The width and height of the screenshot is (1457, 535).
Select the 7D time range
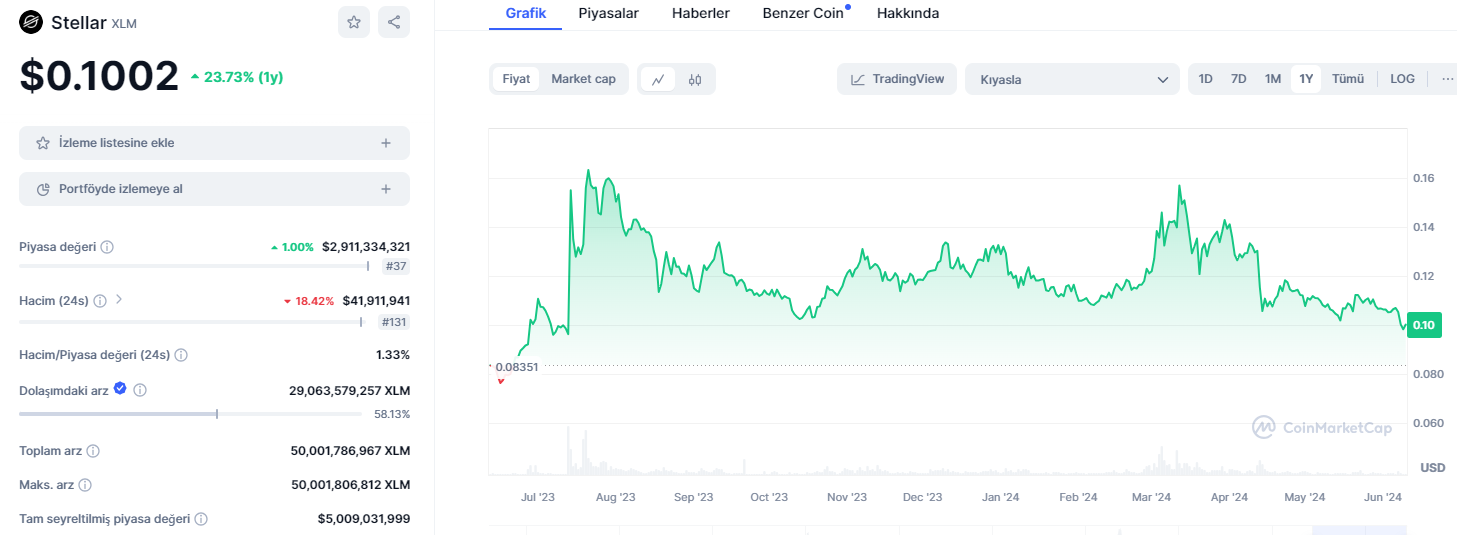(x=1238, y=79)
